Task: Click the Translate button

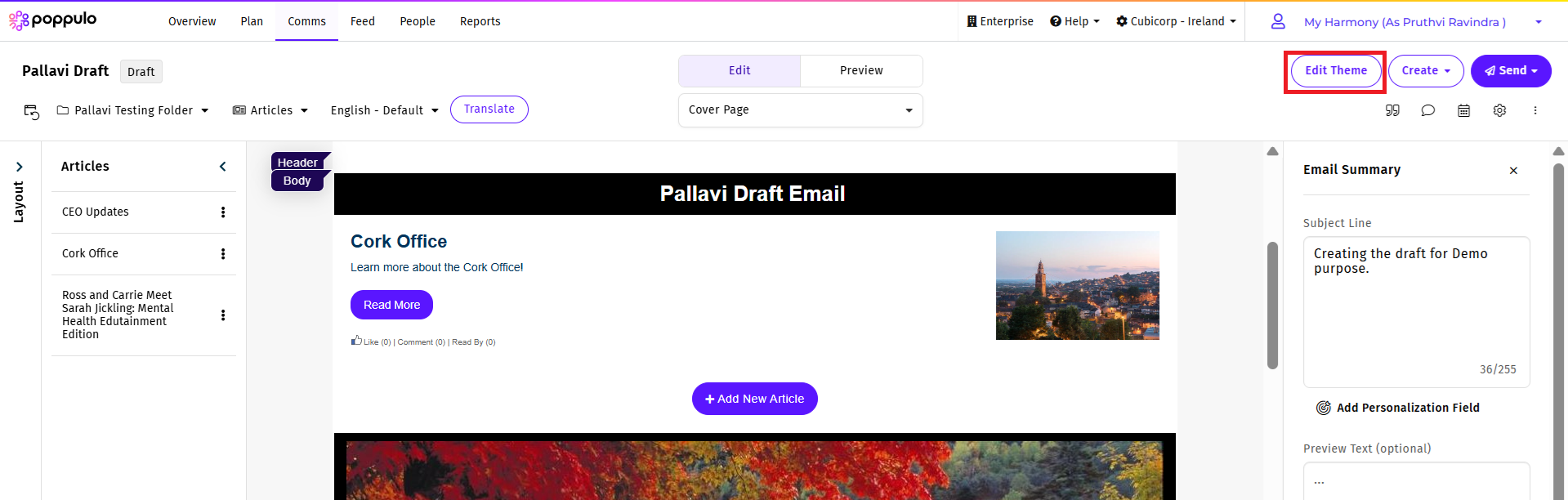Action: pyautogui.click(x=489, y=109)
